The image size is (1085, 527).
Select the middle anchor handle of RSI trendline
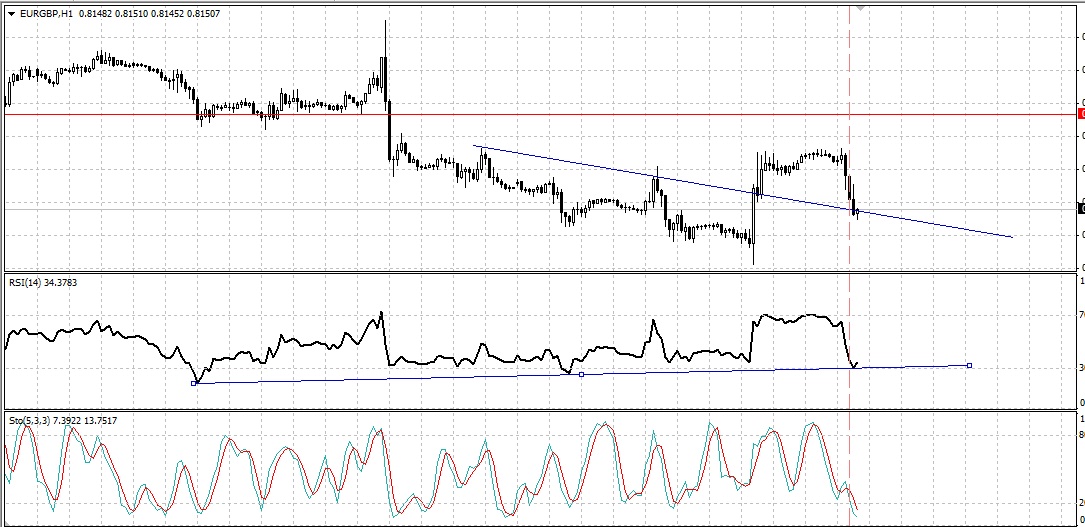tap(581, 374)
